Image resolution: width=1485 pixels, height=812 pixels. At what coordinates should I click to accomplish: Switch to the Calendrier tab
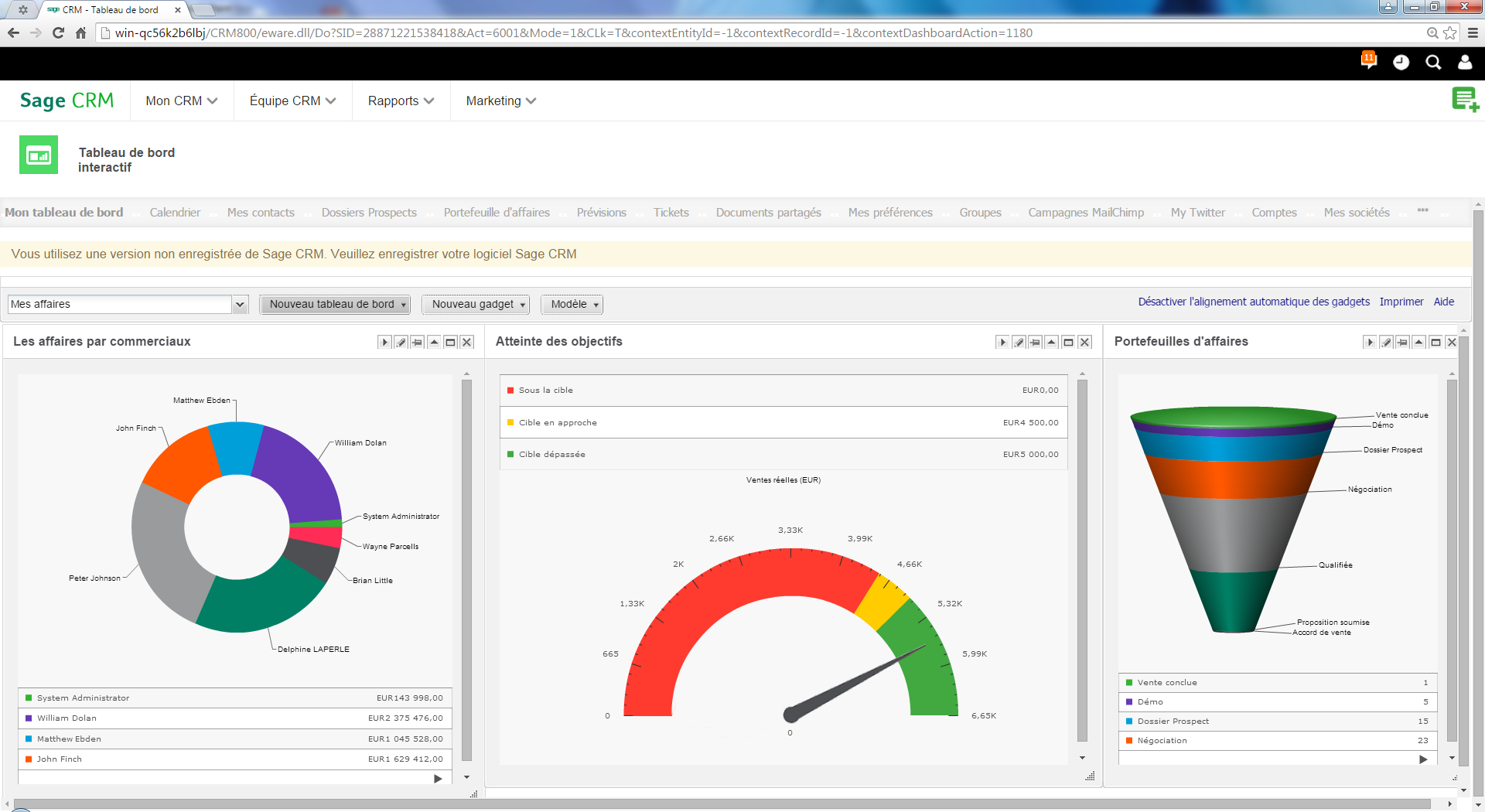click(175, 213)
